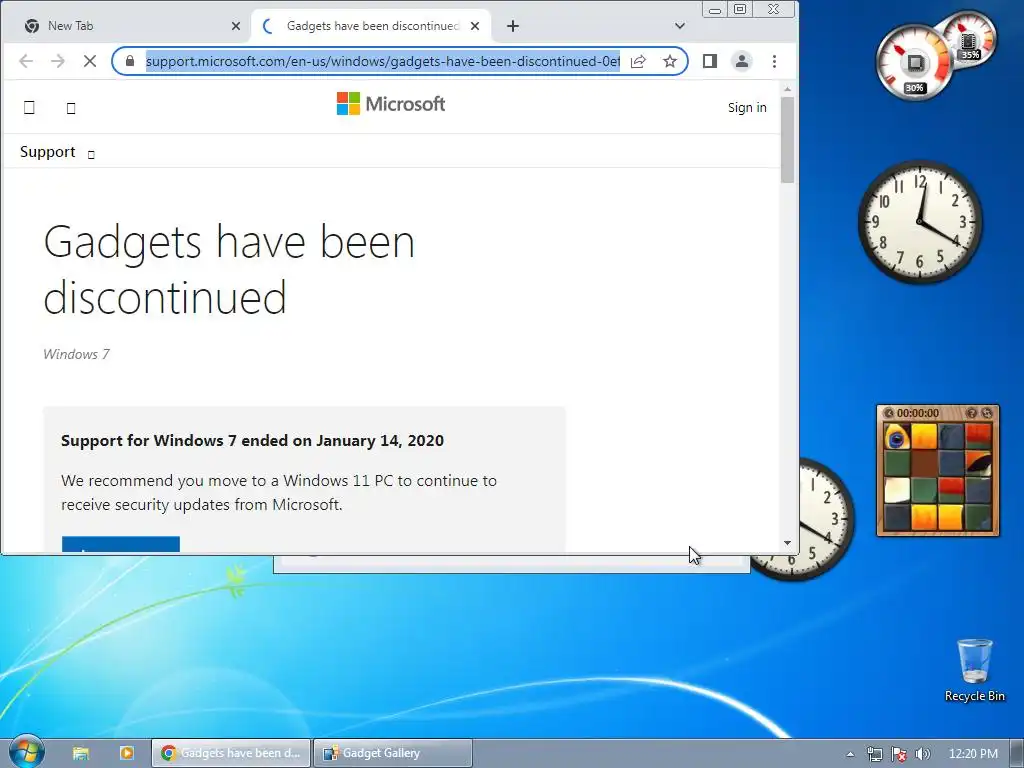Close the New Tab tab
The image size is (1024, 768).
[x=236, y=26]
